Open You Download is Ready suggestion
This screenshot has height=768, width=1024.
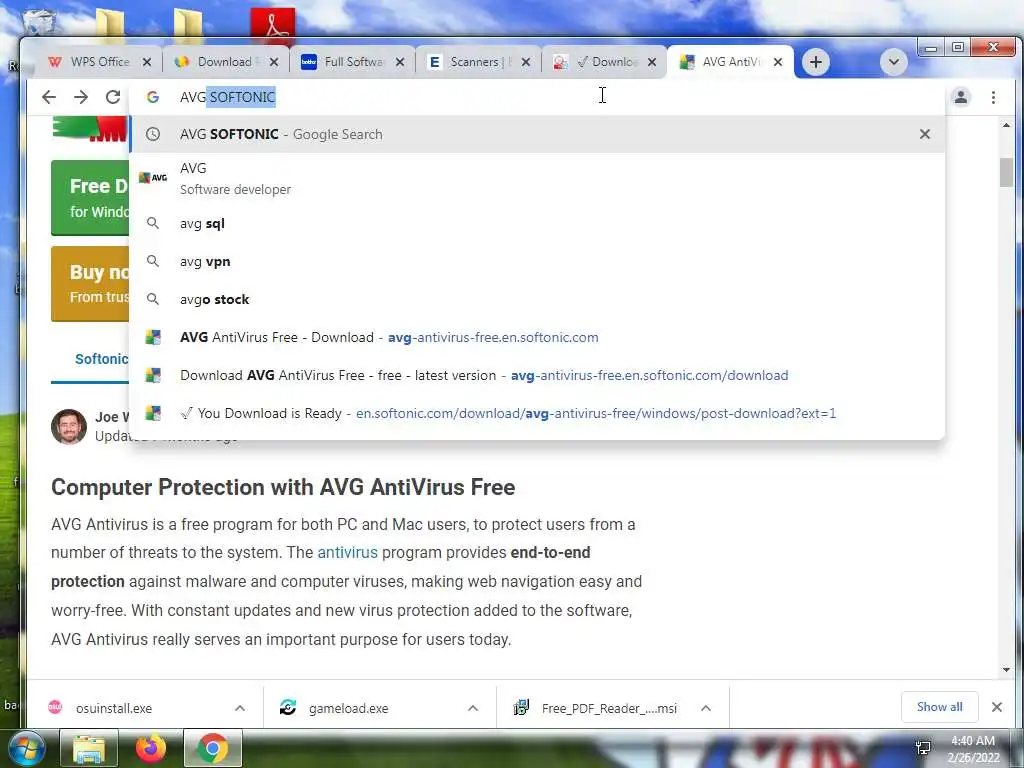(x=537, y=413)
